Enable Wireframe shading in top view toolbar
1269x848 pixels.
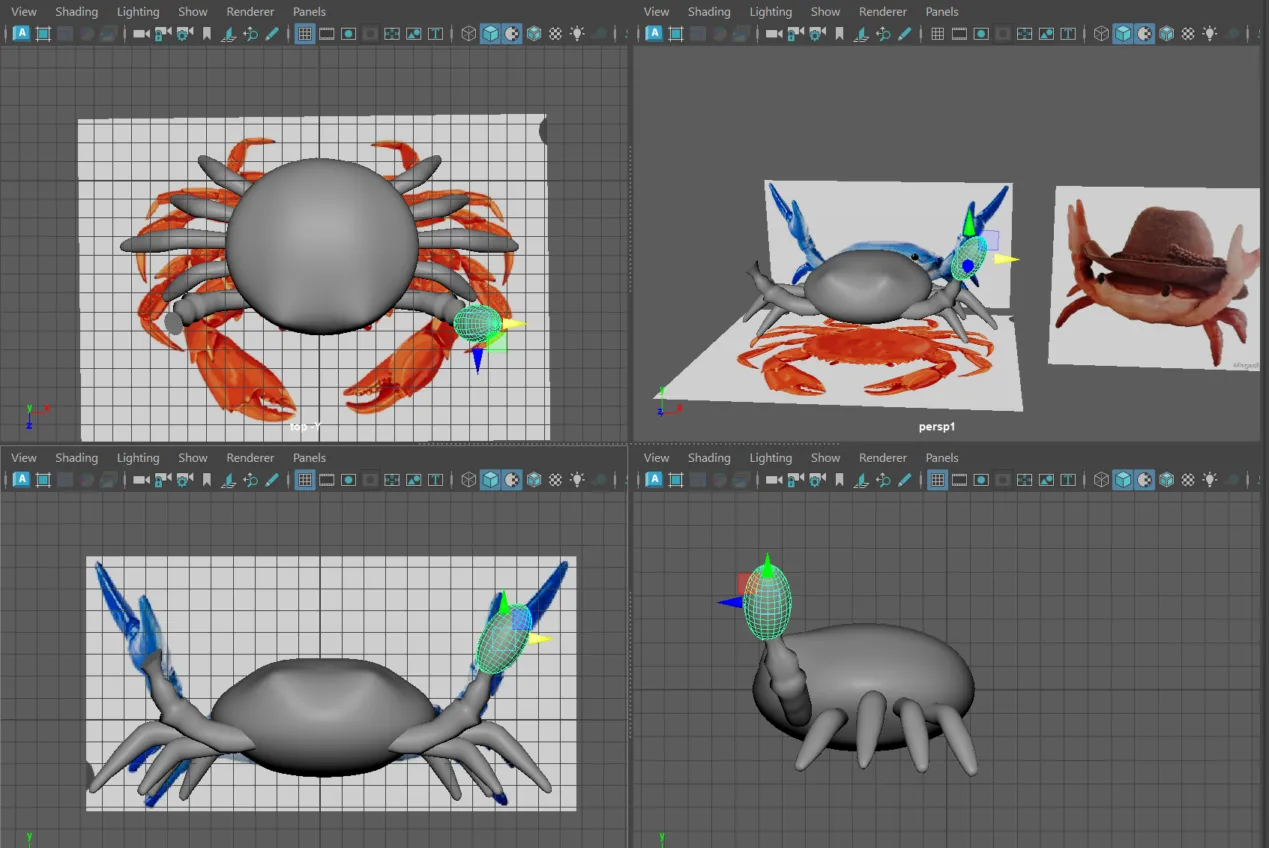tap(468, 33)
